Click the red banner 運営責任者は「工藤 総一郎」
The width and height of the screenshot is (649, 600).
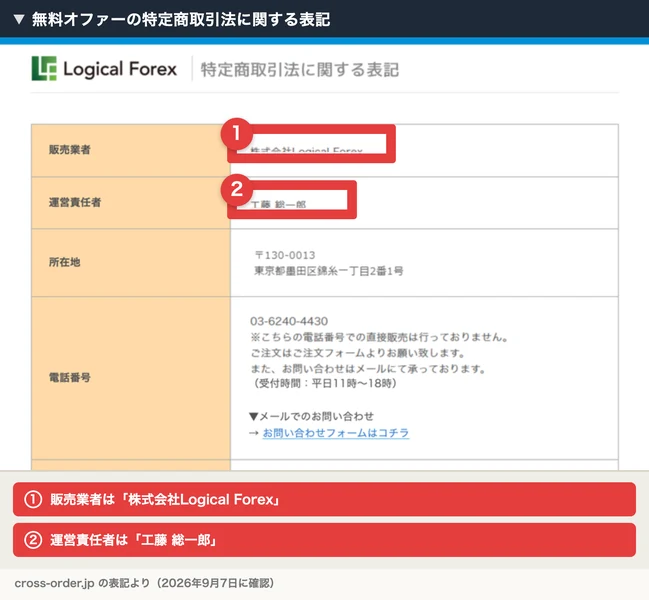324,540
